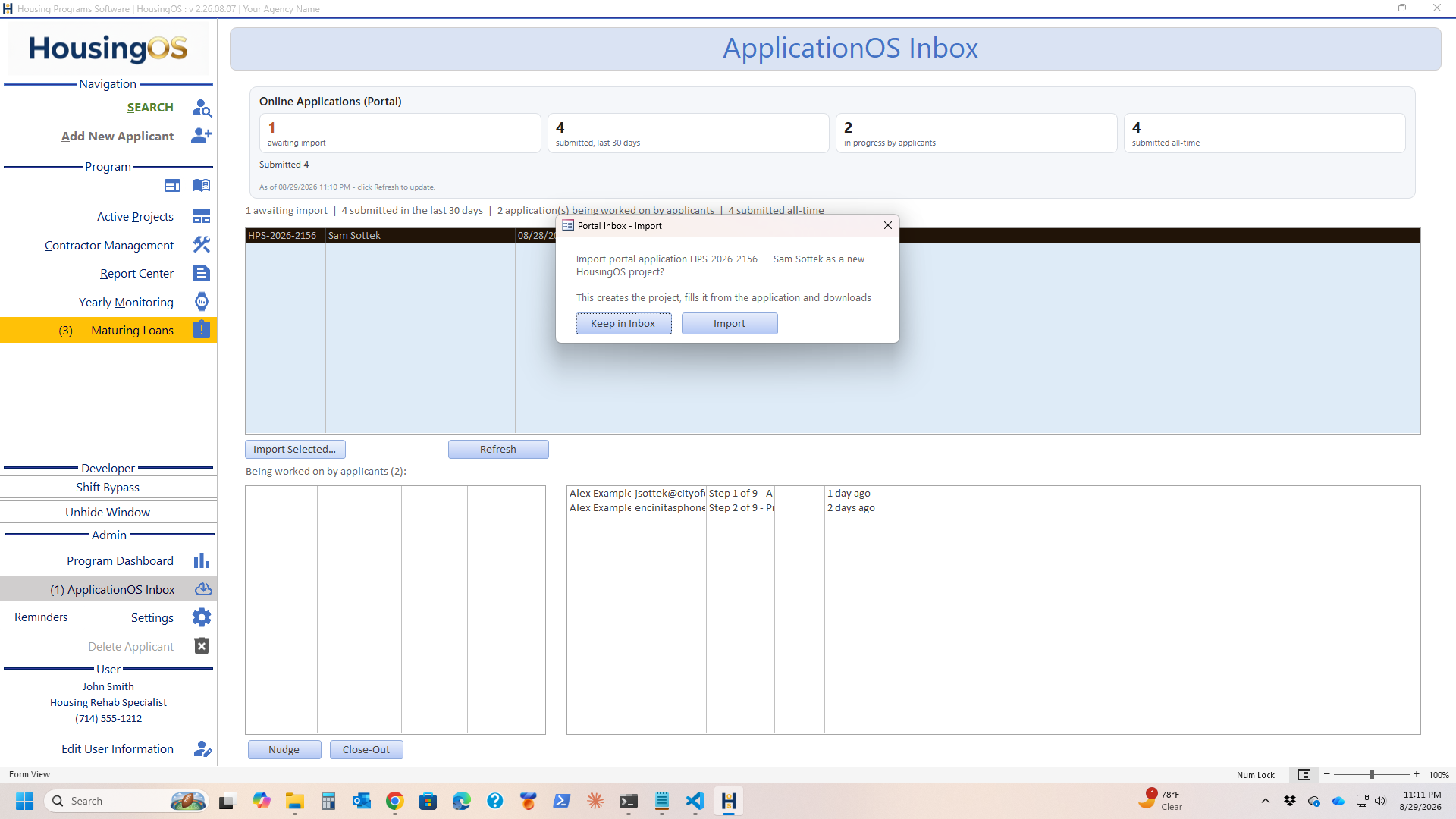Click the taskbar clock and date
This screenshot has width=1456, height=819.
1421,801
